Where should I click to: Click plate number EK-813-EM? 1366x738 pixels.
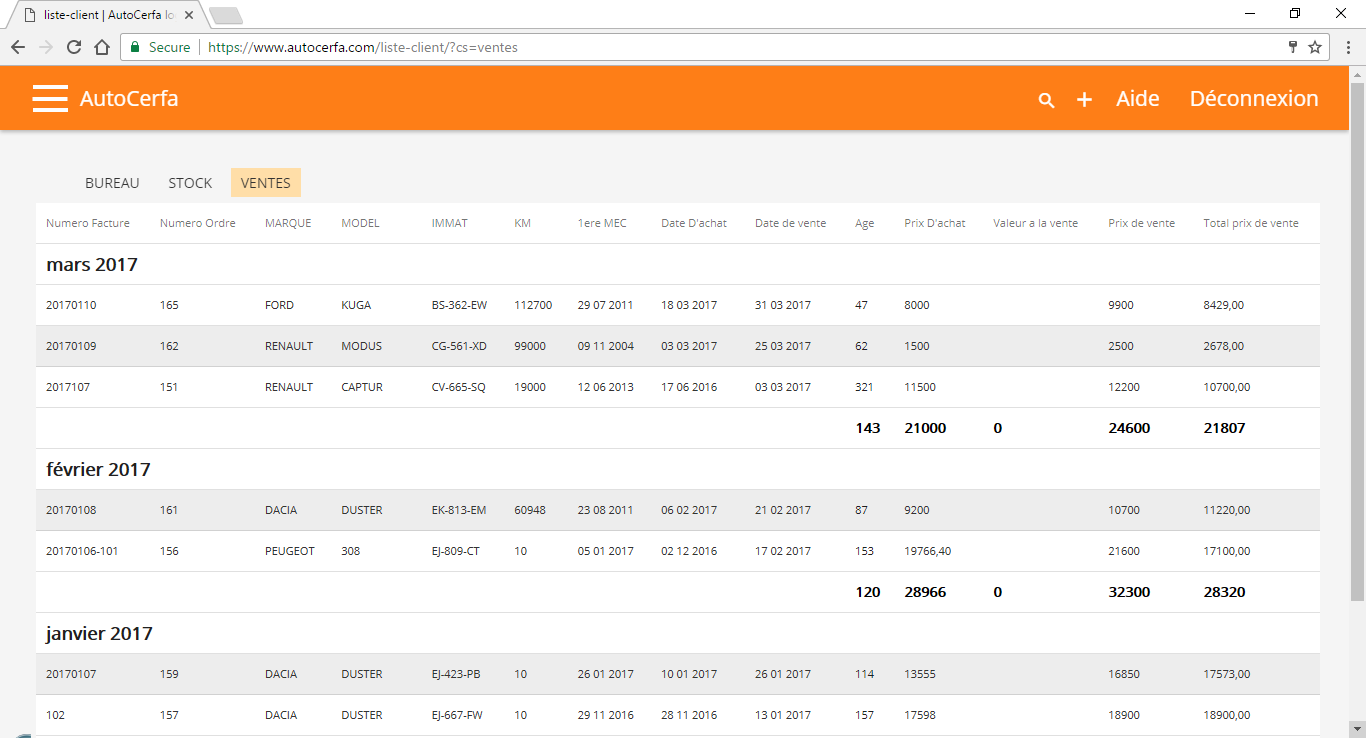tap(459, 510)
